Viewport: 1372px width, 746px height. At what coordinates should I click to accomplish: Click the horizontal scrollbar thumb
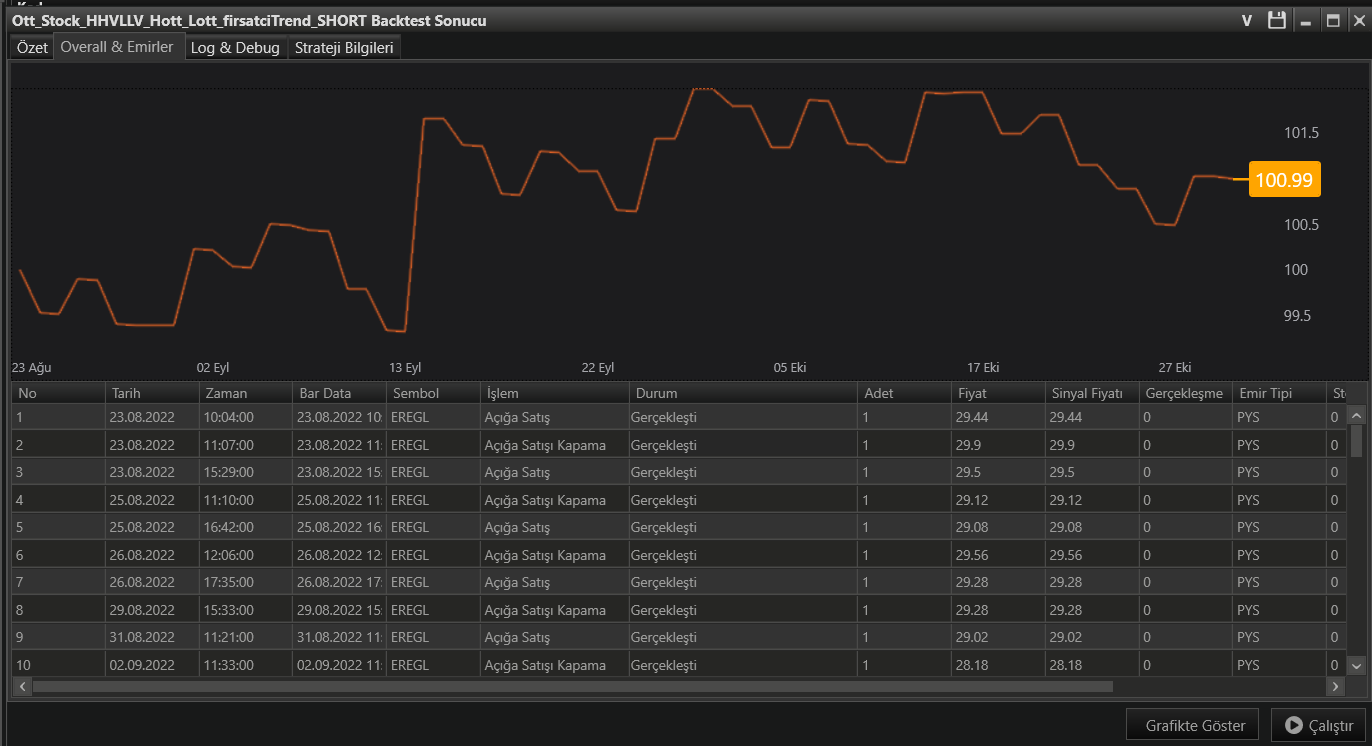click(x=572, y=686)
